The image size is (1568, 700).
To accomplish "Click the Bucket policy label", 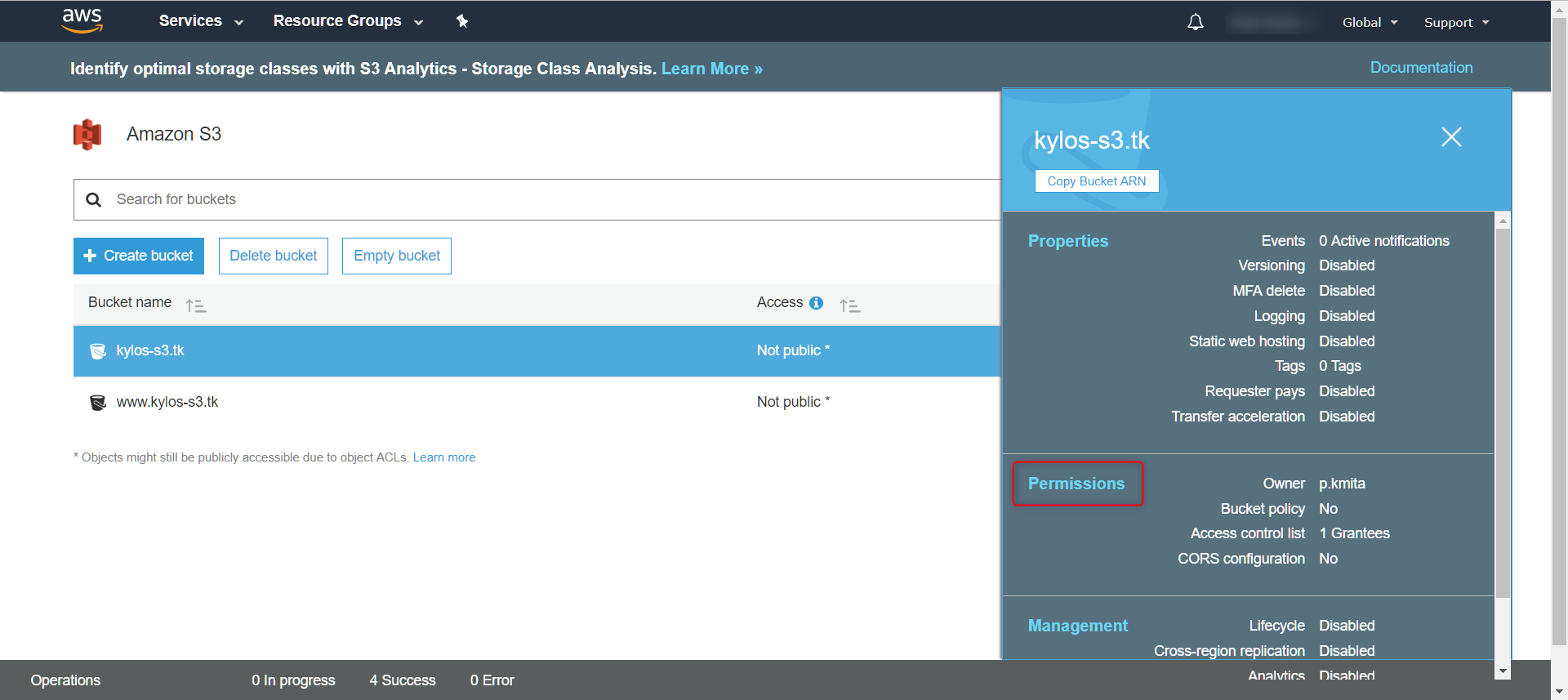I will click(1263, 509).
